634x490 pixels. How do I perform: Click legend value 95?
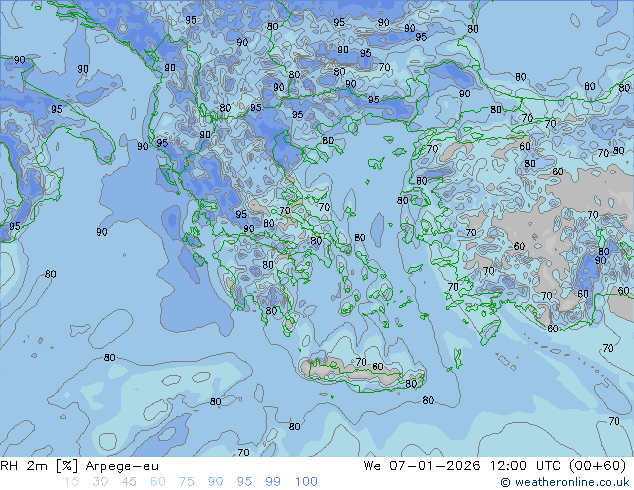pyautogui.click(x=244, y=482)
